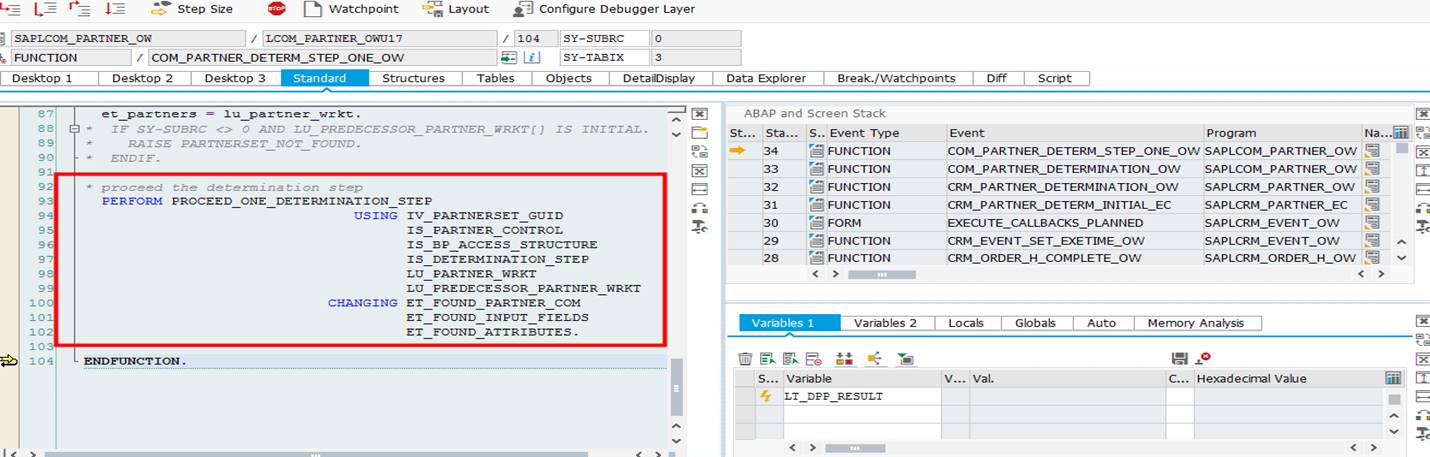Click the red-yellow blocks icon in variables toolbar

[844, 358]
